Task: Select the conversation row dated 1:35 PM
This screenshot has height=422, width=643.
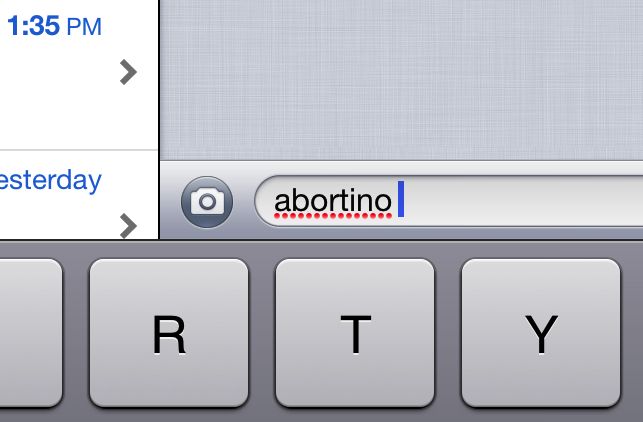Action: coord(79,75)
